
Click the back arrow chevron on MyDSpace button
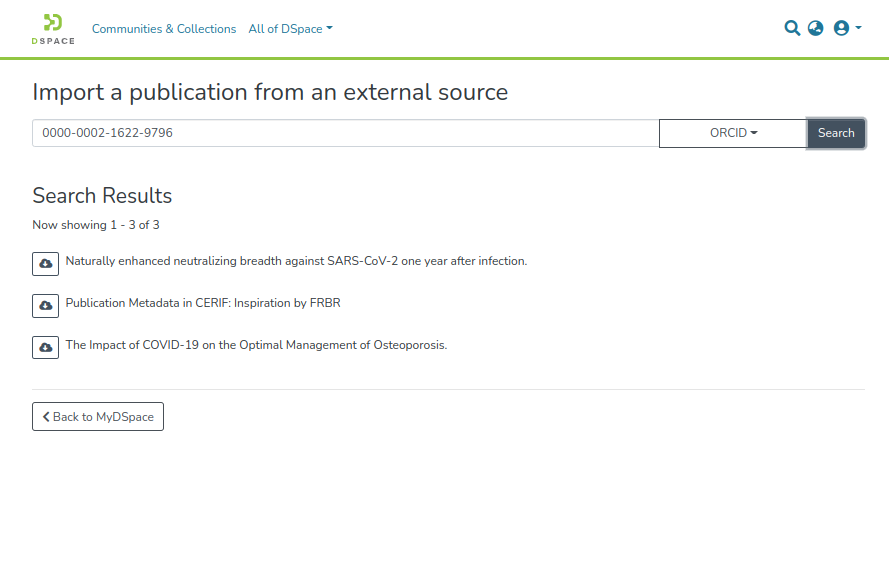point(46,417)
